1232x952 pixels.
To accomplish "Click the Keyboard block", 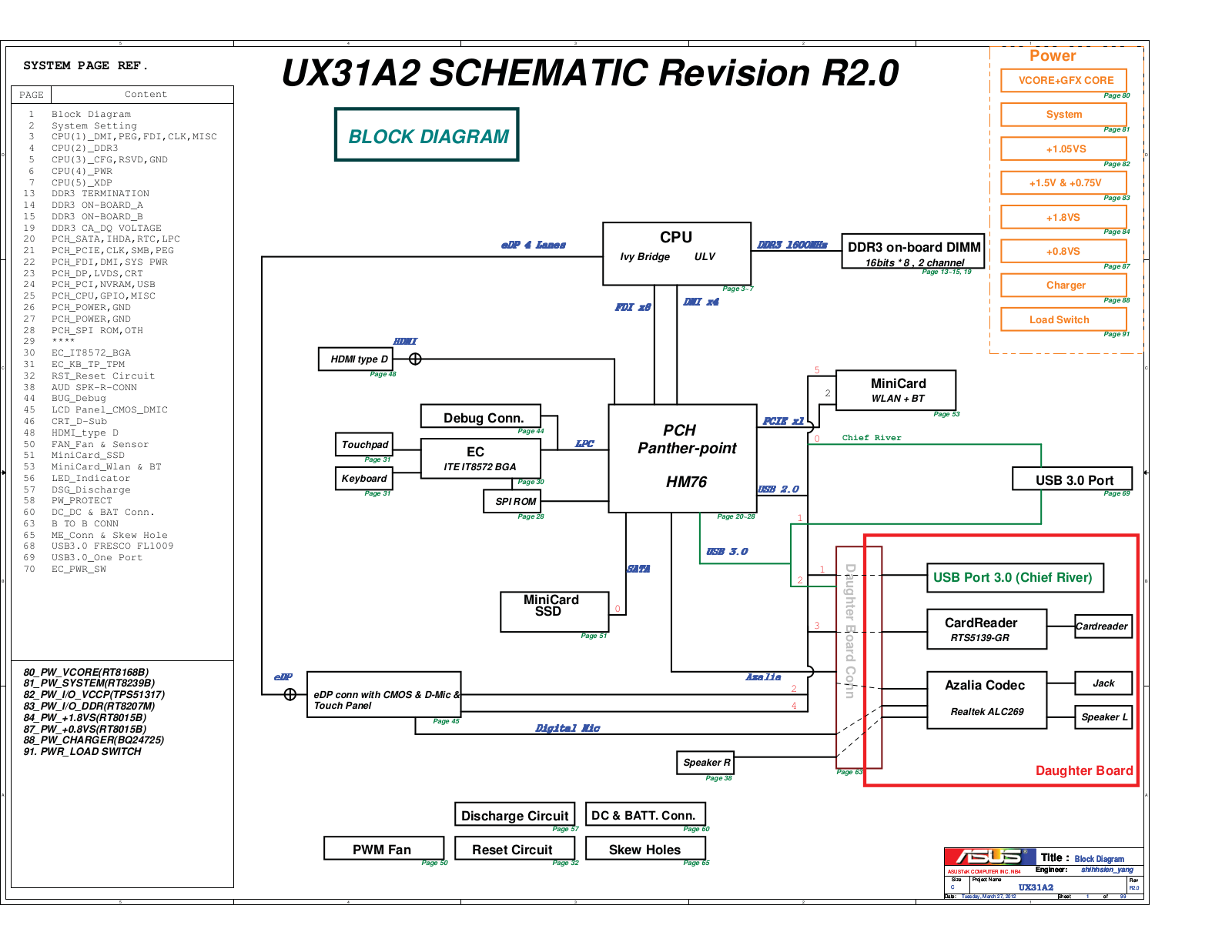I will pos(364,478).
